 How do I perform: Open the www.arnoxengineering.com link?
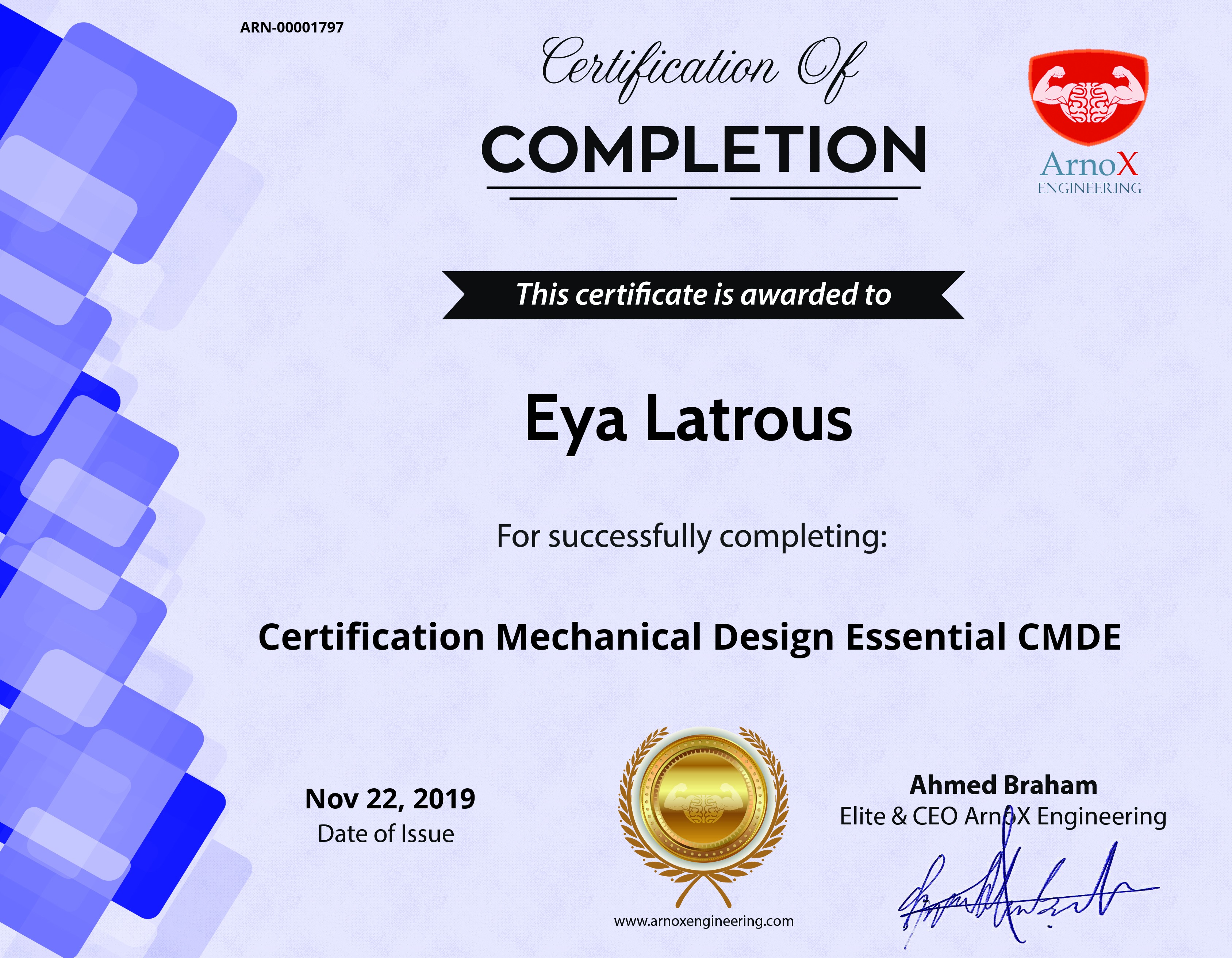pyautogui.click(x=703, y=922)
